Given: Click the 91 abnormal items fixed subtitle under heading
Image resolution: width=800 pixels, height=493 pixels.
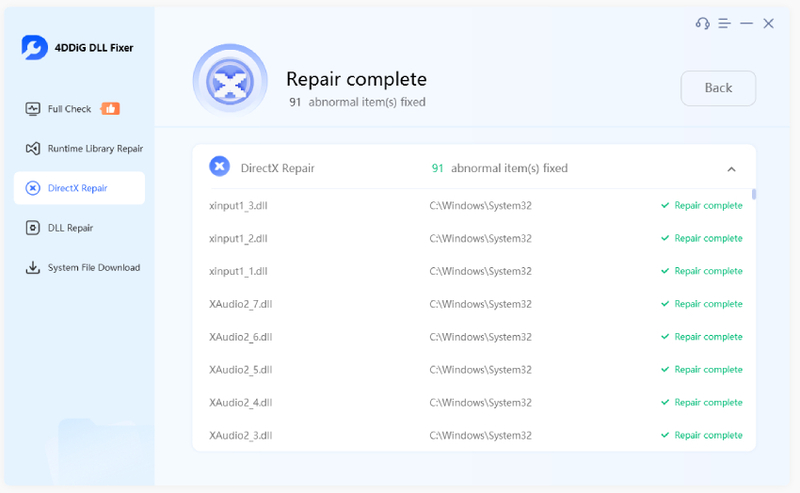Looking at the screenshot, I should coord(357,102).
